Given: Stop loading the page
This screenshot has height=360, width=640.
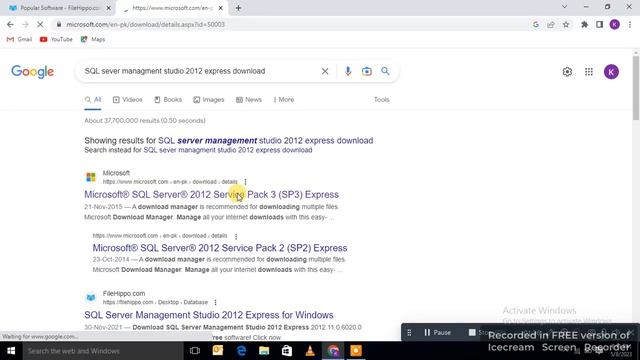Looking at the screenshot, I should coord(40,24).
